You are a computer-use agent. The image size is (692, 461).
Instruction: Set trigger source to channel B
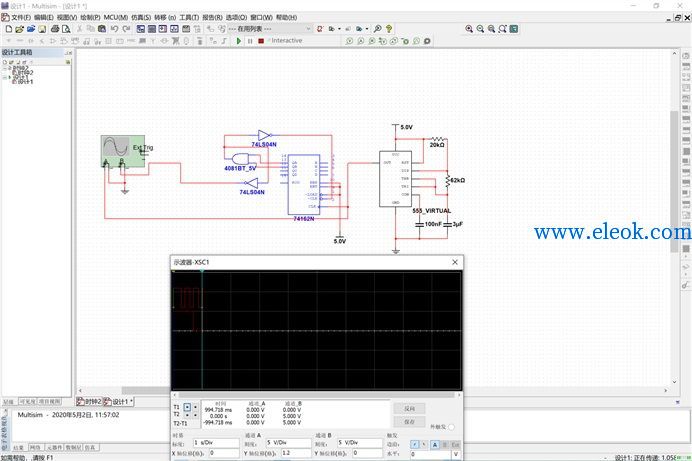pyautogui.click(x=445, y=444)
